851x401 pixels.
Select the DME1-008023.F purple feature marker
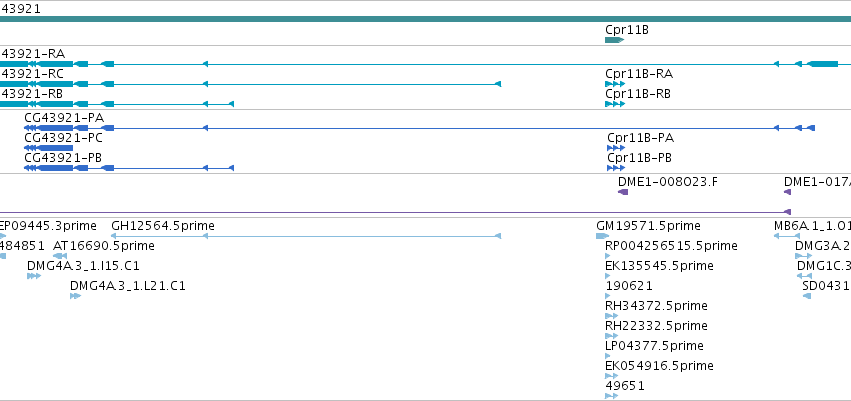pyautogui.click(x=623, y=192)
